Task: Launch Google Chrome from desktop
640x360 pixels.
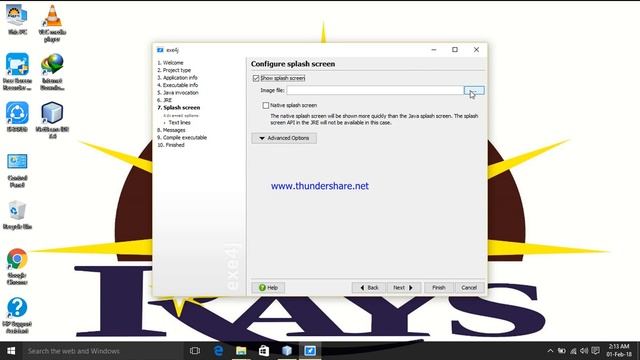Action: 17,267
